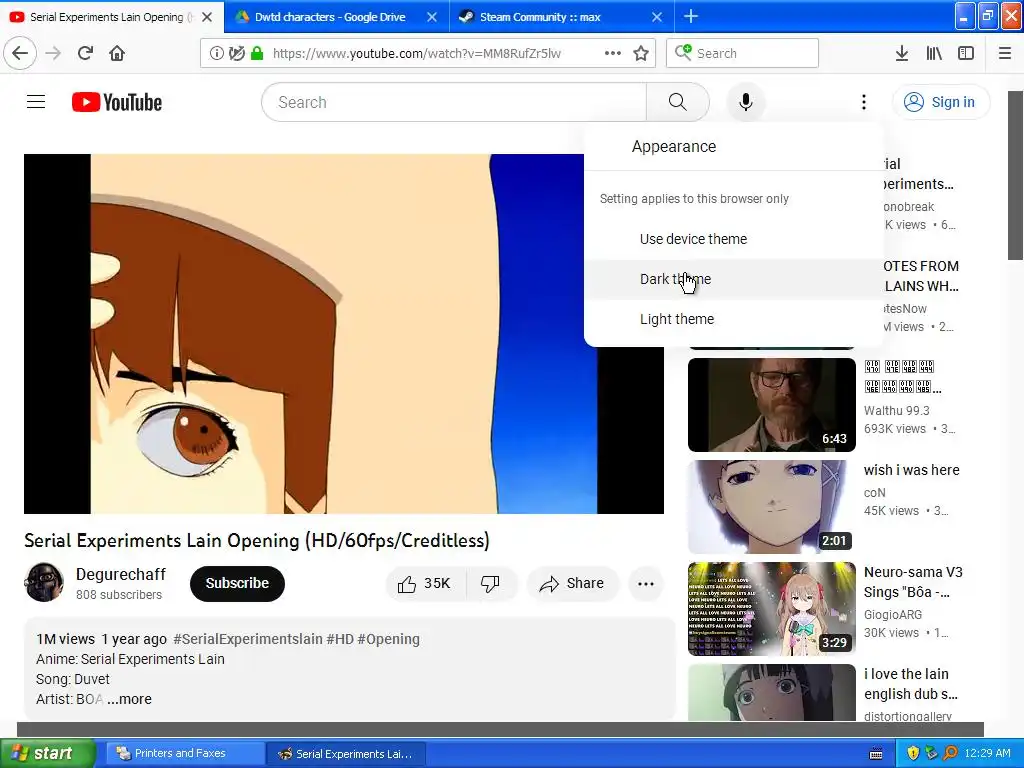The height and width of the screenshot is (768, 1024).
Task: Click the Serial Experiments Lain taskbar button
Action: click(346, 753)
